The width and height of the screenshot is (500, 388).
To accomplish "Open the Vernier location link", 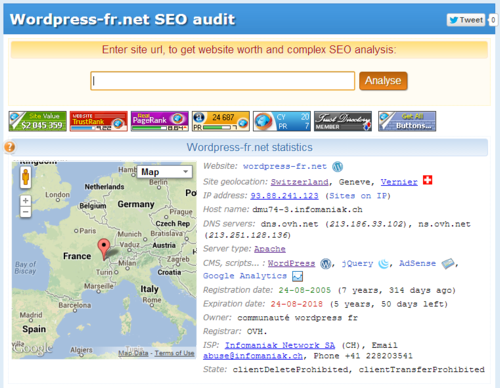I will [399, 182].
